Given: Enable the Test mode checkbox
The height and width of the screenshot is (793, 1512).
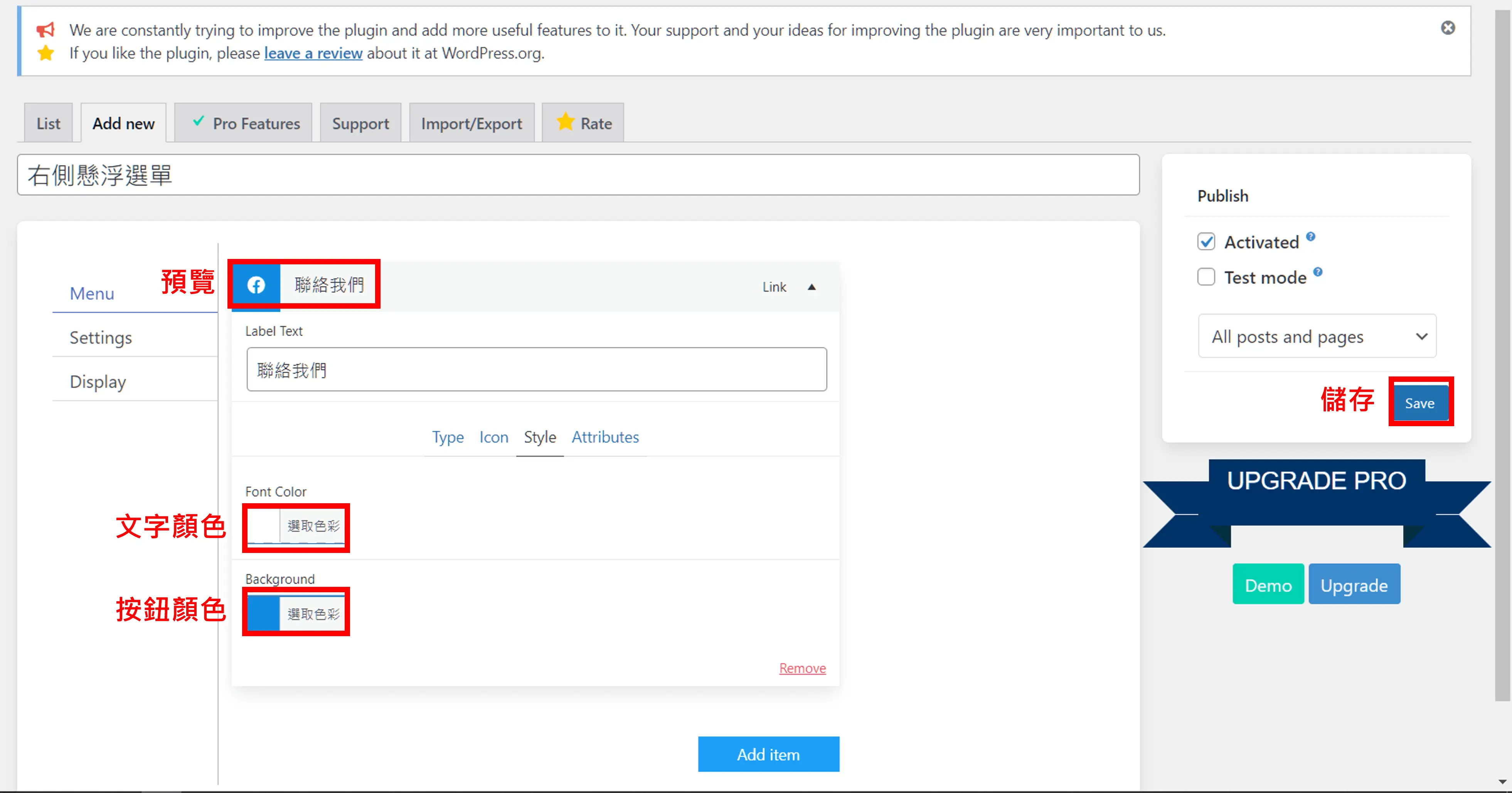Looking at the screenshot, I should point(1206,277).
